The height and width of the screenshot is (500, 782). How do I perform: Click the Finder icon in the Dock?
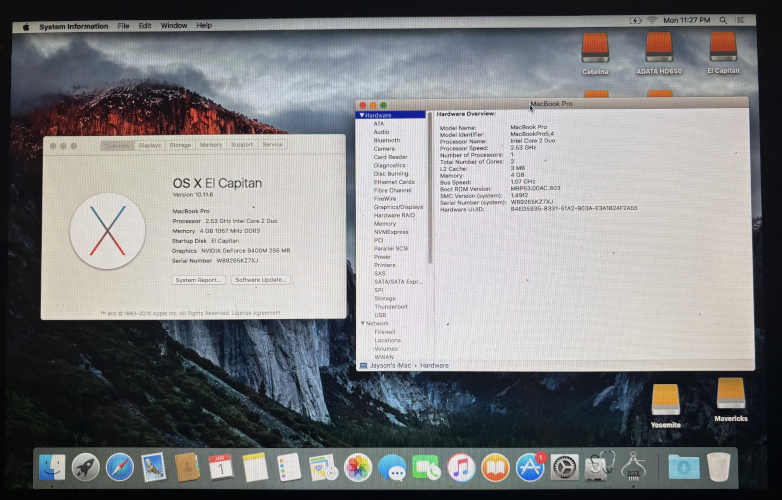click(x=51, y=467)
